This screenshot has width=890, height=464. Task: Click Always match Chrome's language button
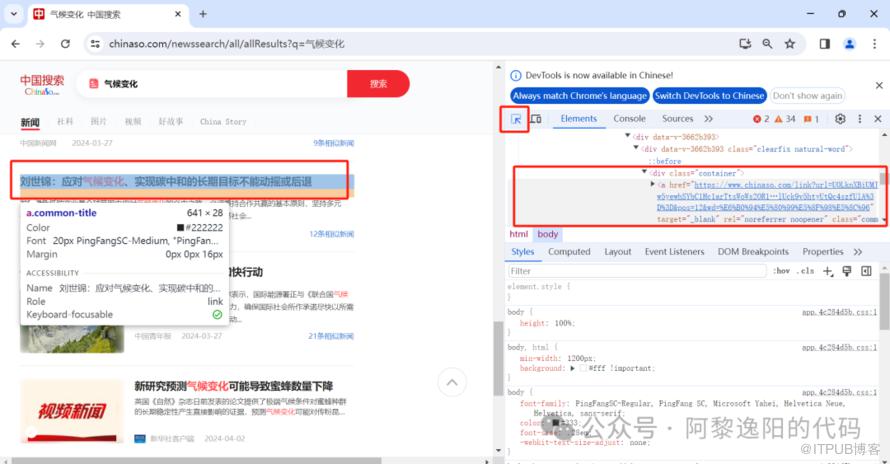580,96
